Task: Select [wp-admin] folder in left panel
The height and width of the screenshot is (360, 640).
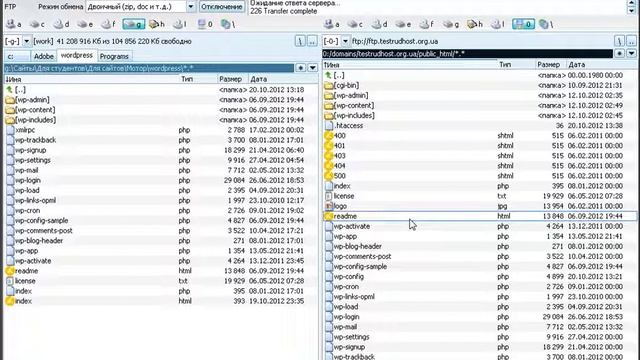Action: pyautogui.click(x=161, y=100)
